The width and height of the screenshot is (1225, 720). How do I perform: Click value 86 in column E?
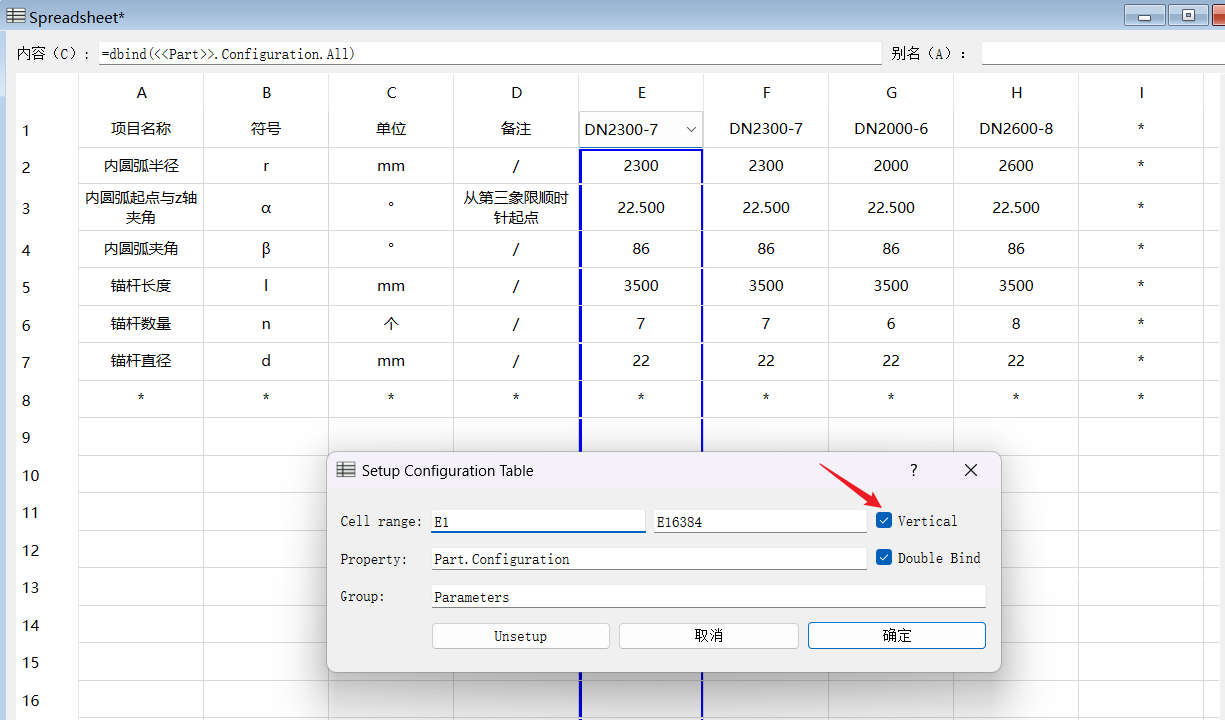[641, 249]
